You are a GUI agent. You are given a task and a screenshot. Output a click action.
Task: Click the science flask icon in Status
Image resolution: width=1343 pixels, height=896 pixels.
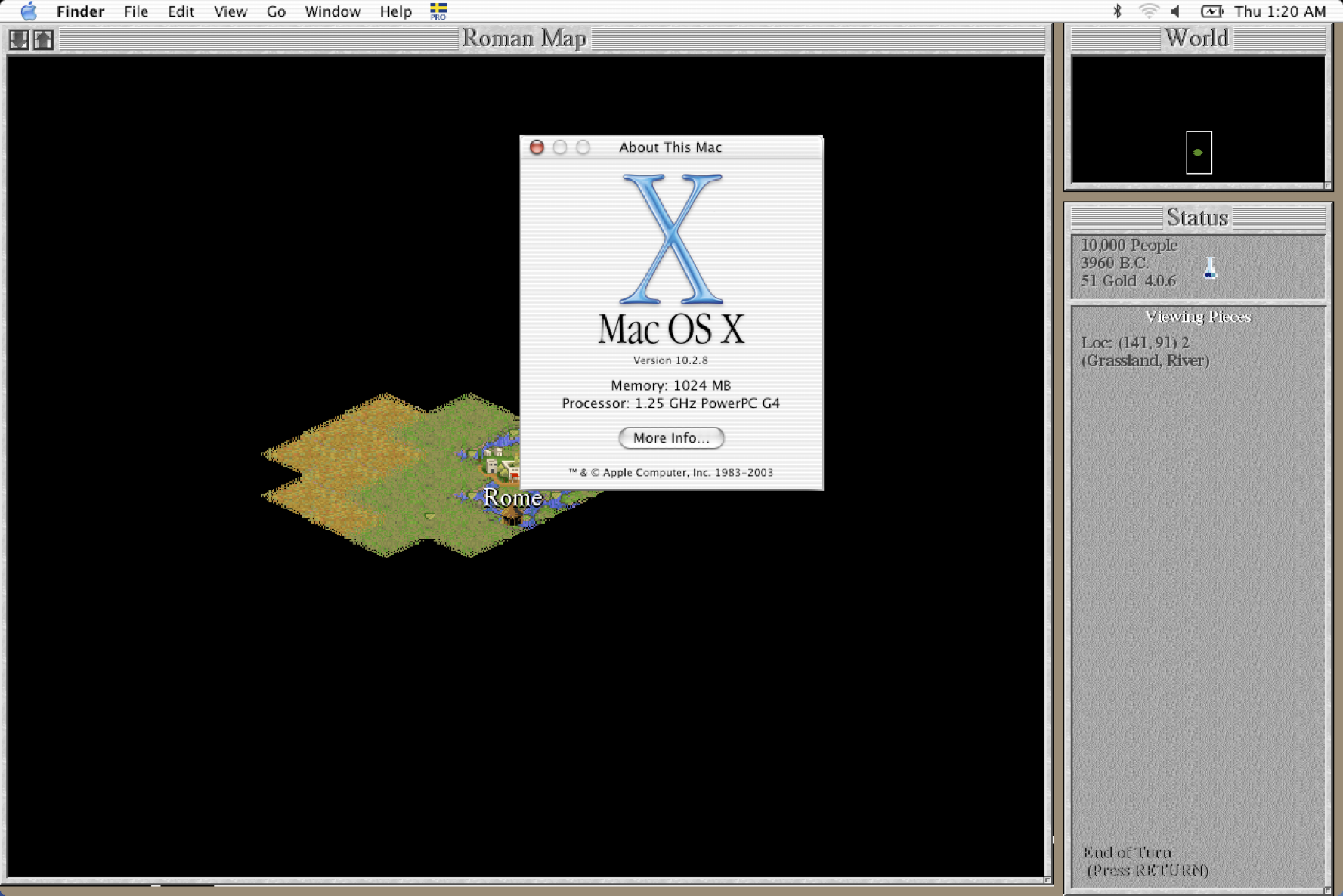tap(1210, 268)
